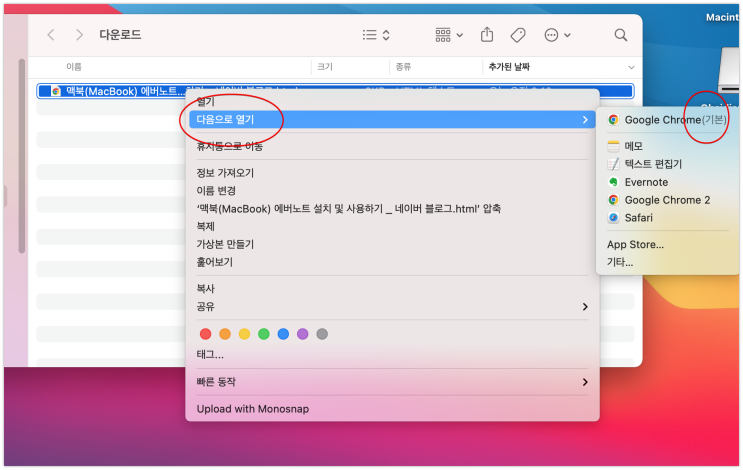The image size is (743, 470).
Task: Choose 복사 menu item
Action: 206,289
